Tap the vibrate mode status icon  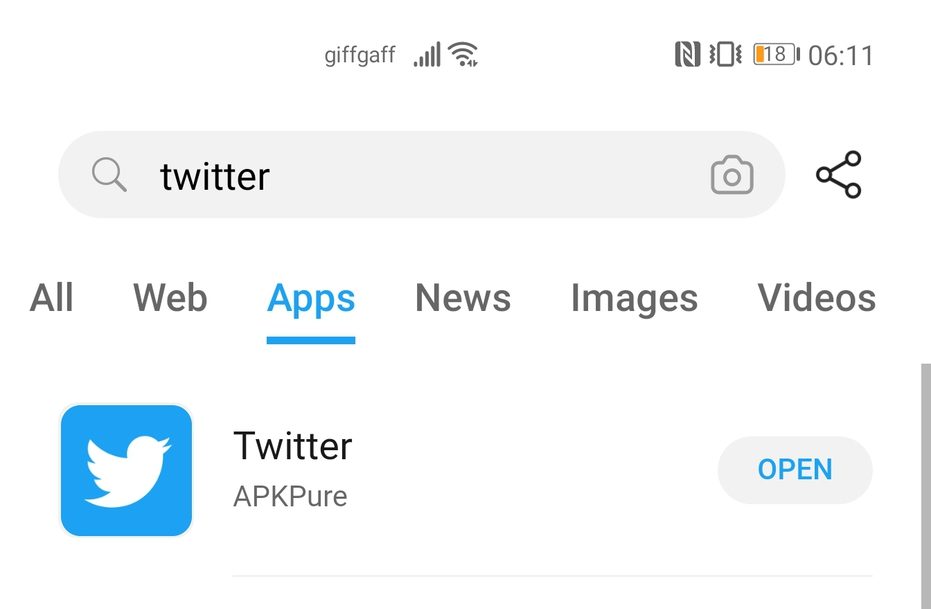click(724, 54)
